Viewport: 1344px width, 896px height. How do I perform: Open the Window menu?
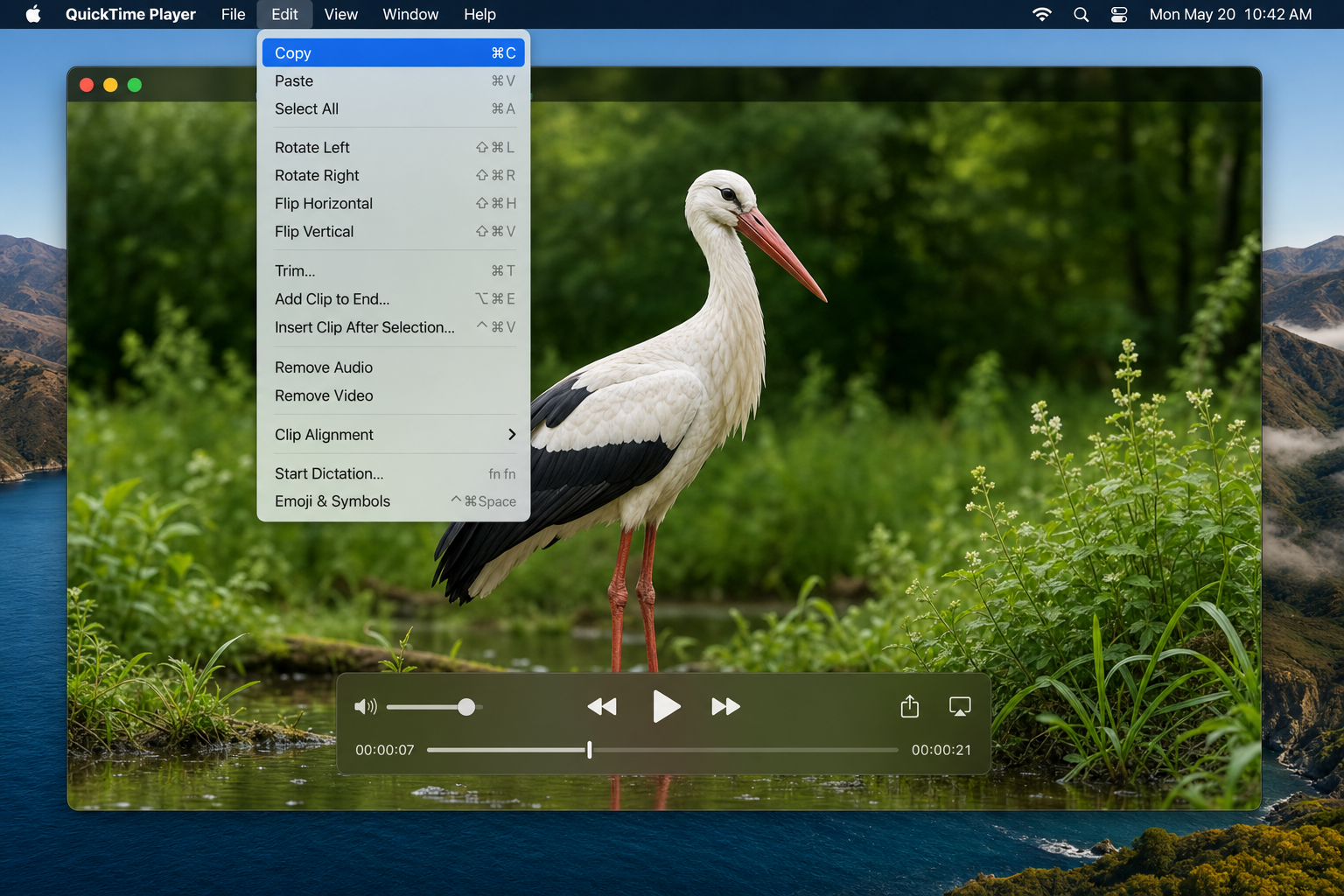(410, 14)
